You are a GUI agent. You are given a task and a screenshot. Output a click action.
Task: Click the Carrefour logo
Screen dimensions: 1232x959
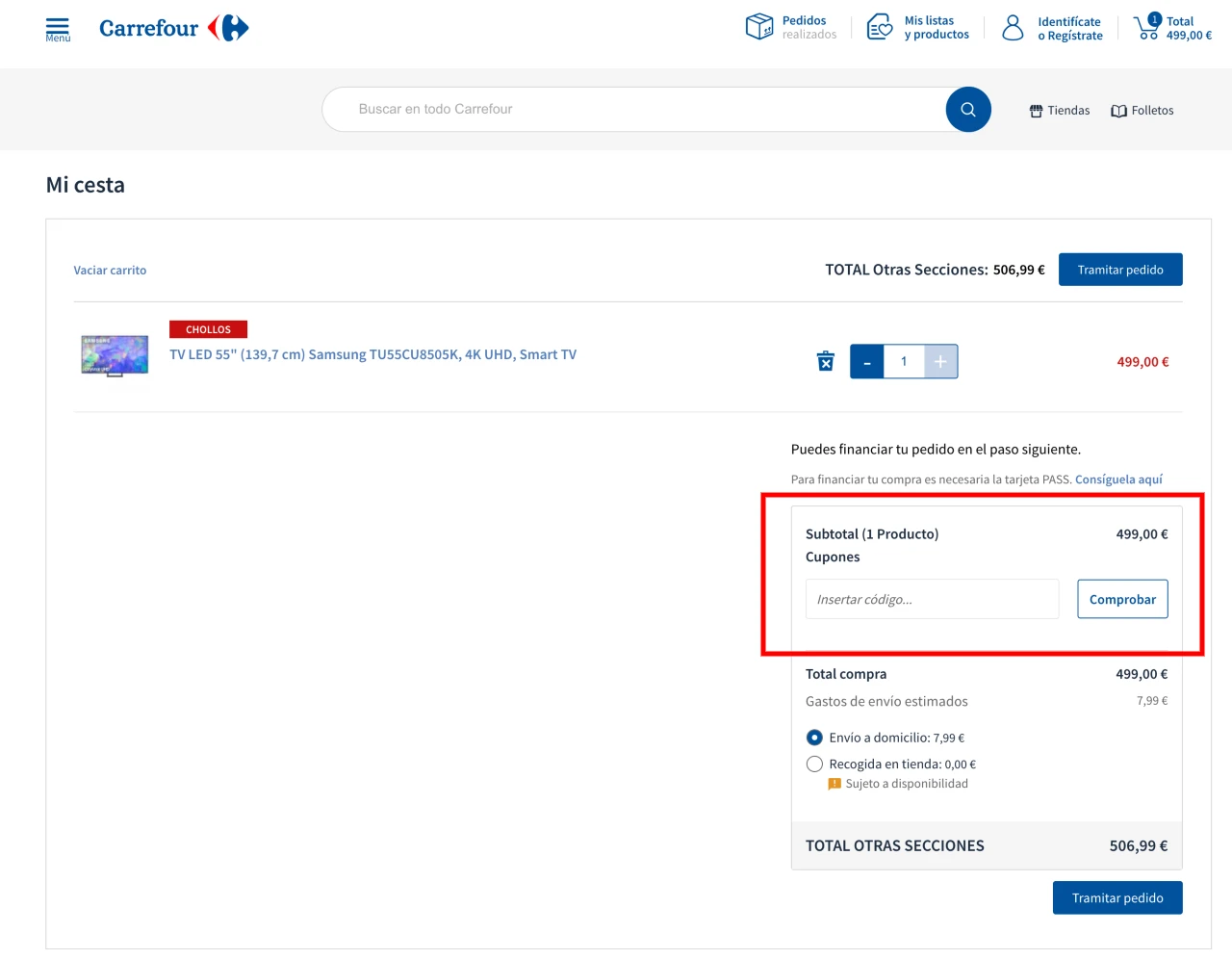coord(173,28)
